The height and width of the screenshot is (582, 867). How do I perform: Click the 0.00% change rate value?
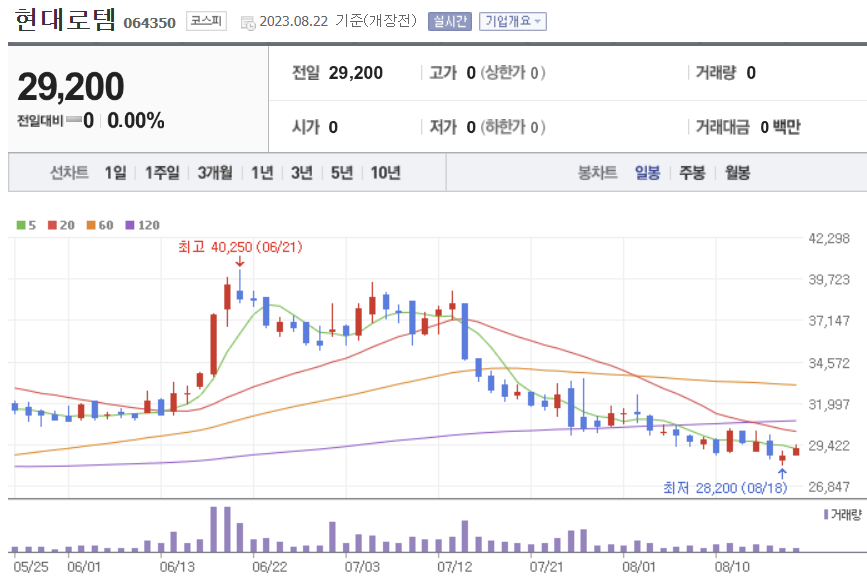(x=136, y=120)
